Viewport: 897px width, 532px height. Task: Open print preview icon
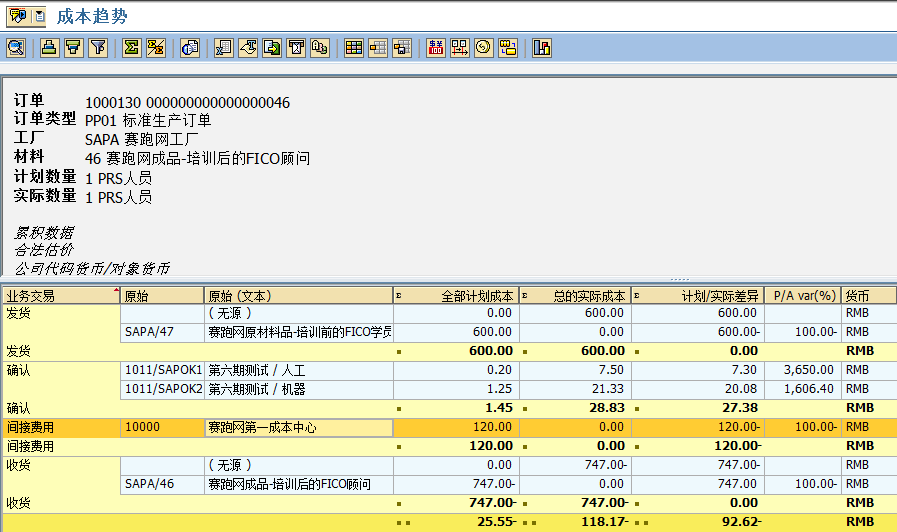190,47
